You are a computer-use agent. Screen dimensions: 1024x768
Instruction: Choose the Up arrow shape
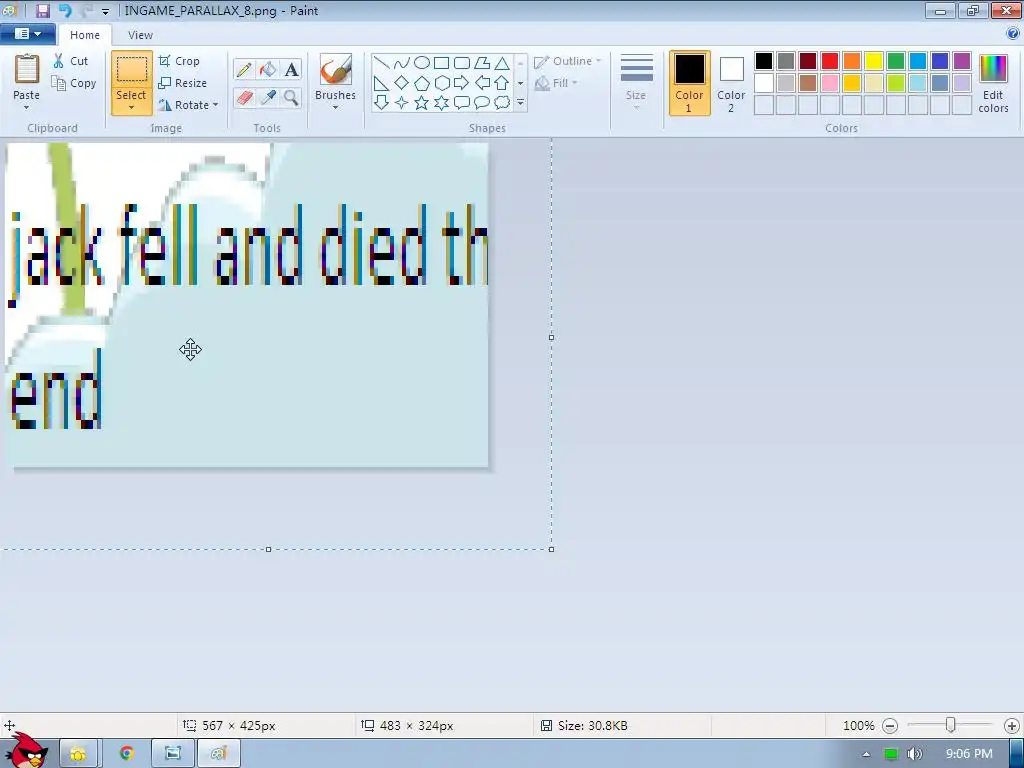click(502, 83)
